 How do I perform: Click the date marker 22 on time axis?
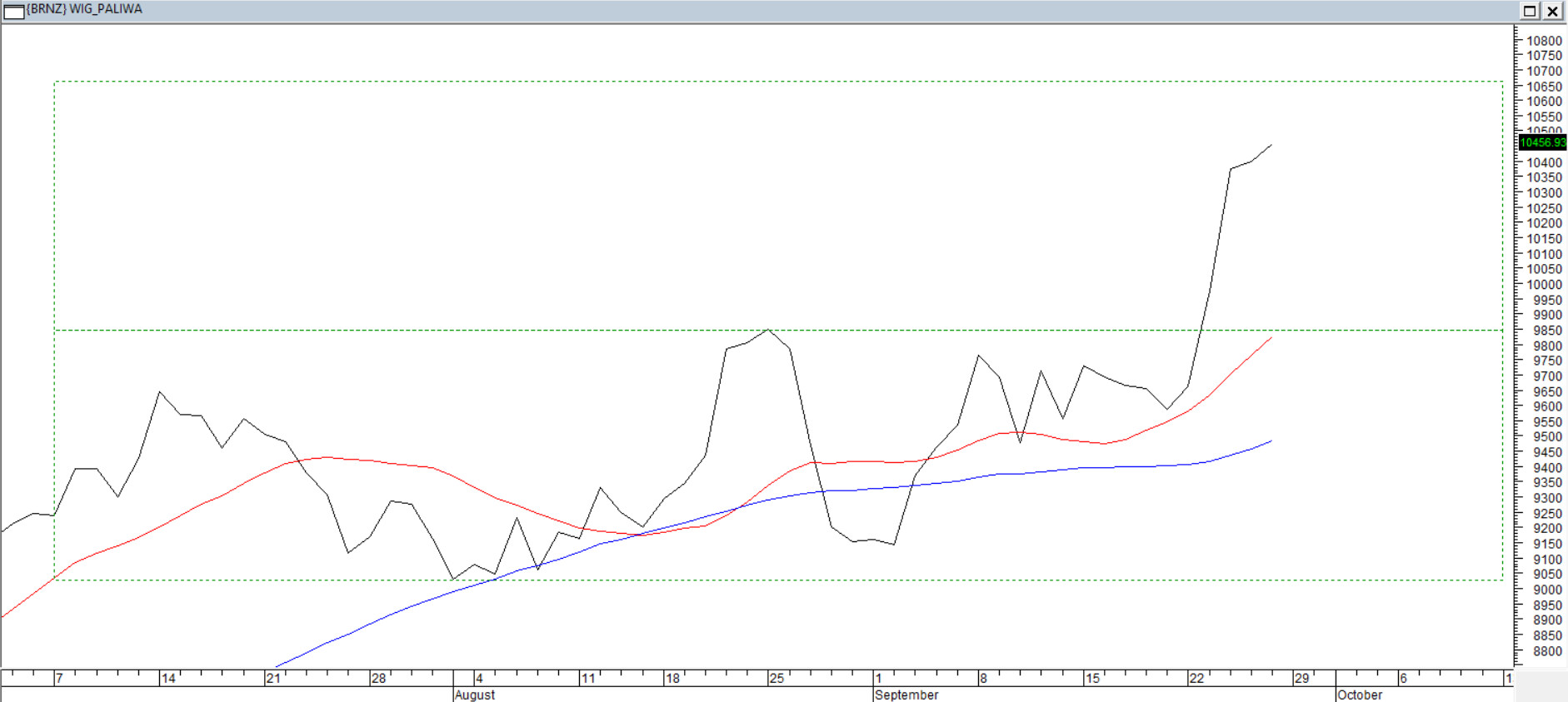click(x=1196, y=679)
